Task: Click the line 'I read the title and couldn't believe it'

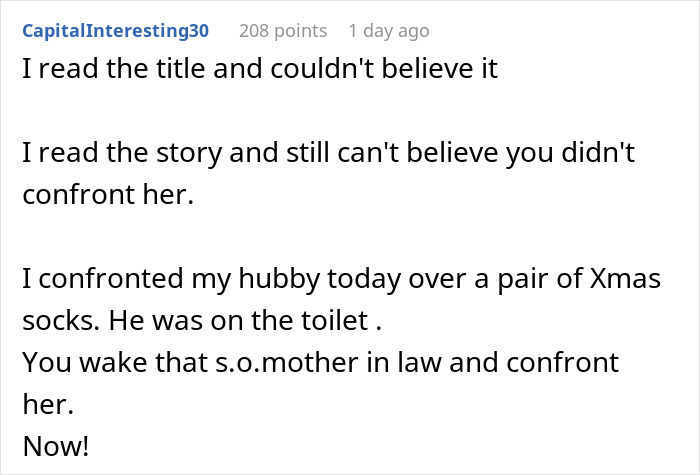Action: (x=260, y=69)
